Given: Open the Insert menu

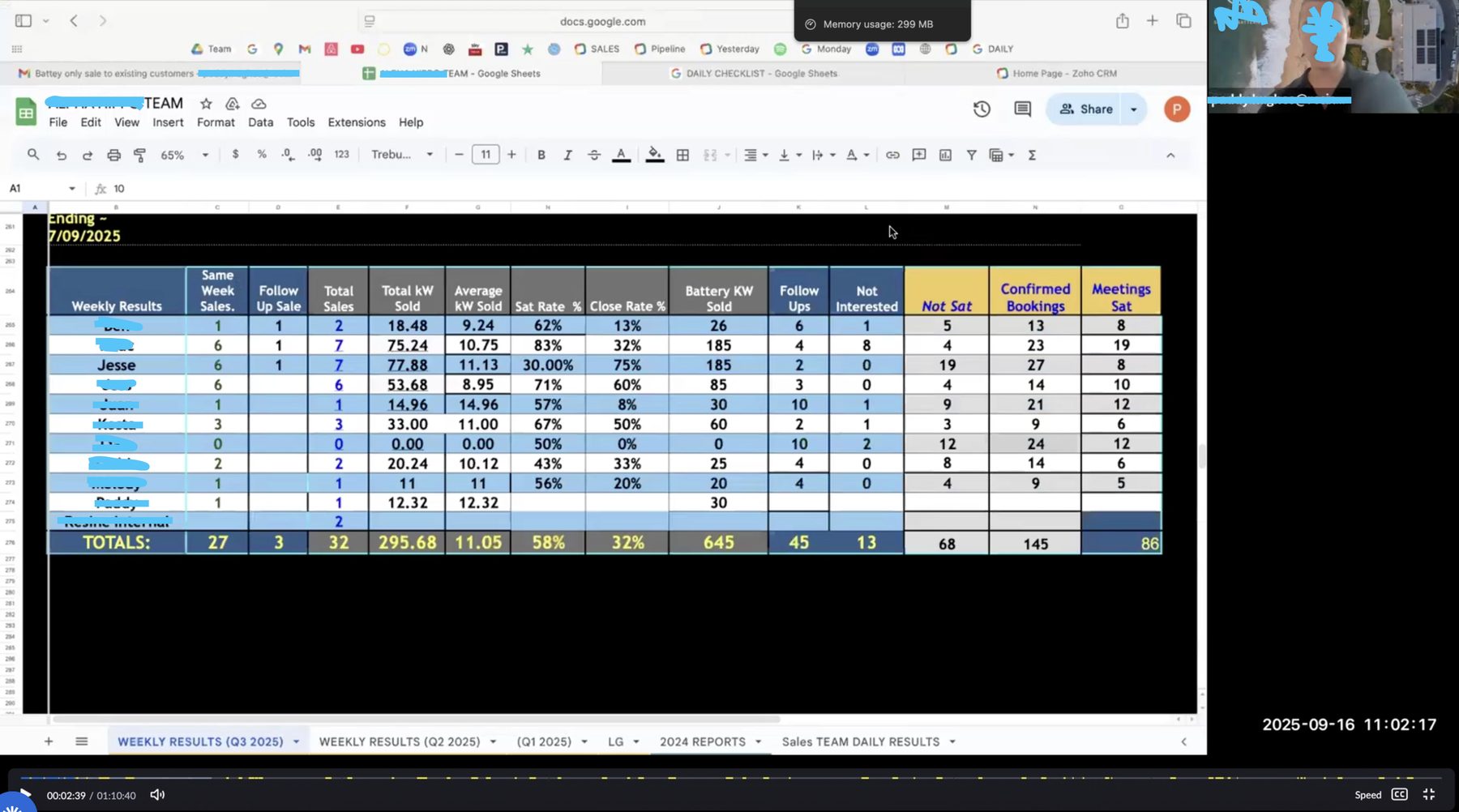Looking at the screenshot, I should point(168,122).
